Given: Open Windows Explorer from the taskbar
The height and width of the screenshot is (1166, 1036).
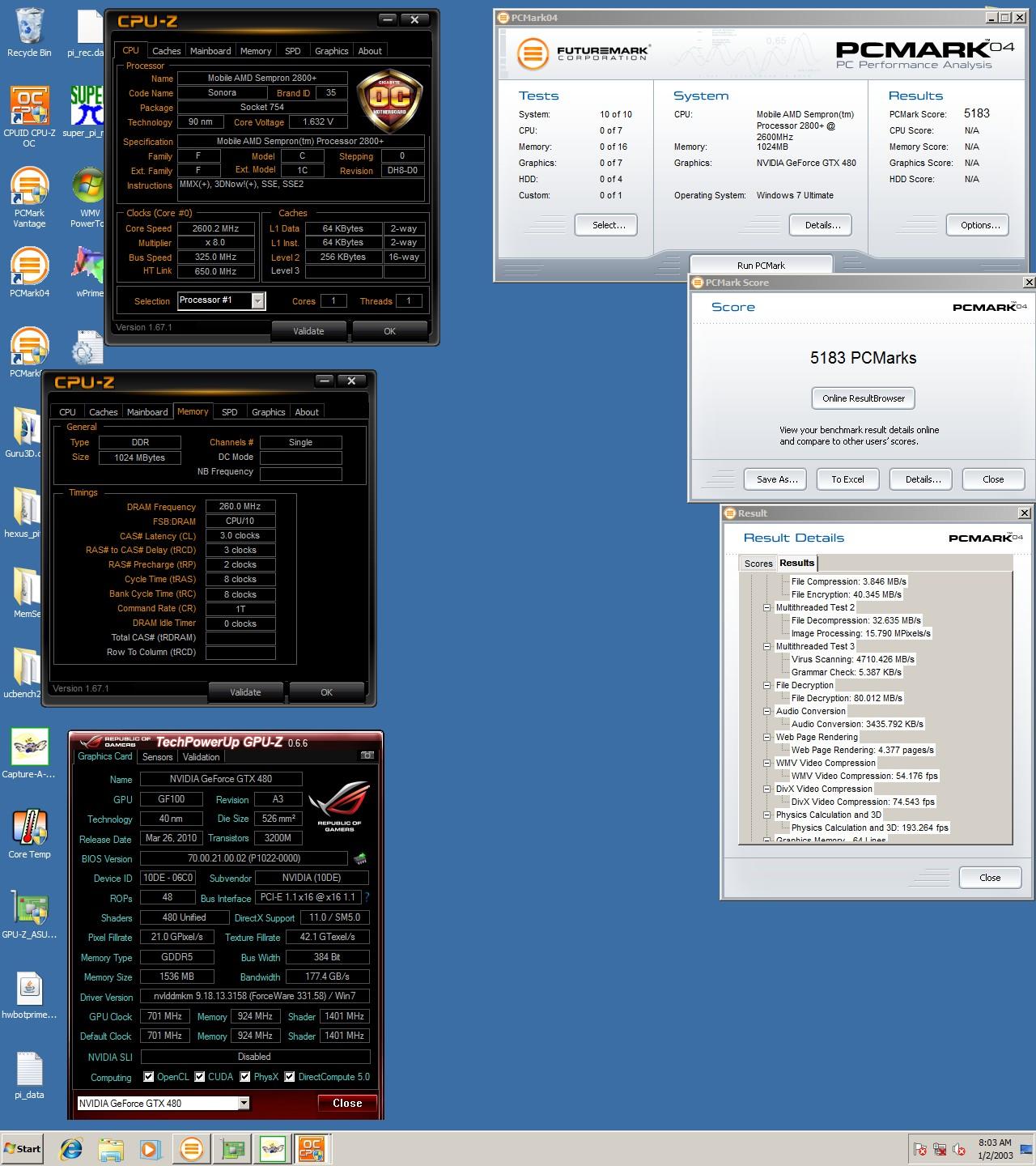Looking at the screenshot, I should click(111, 1148).
